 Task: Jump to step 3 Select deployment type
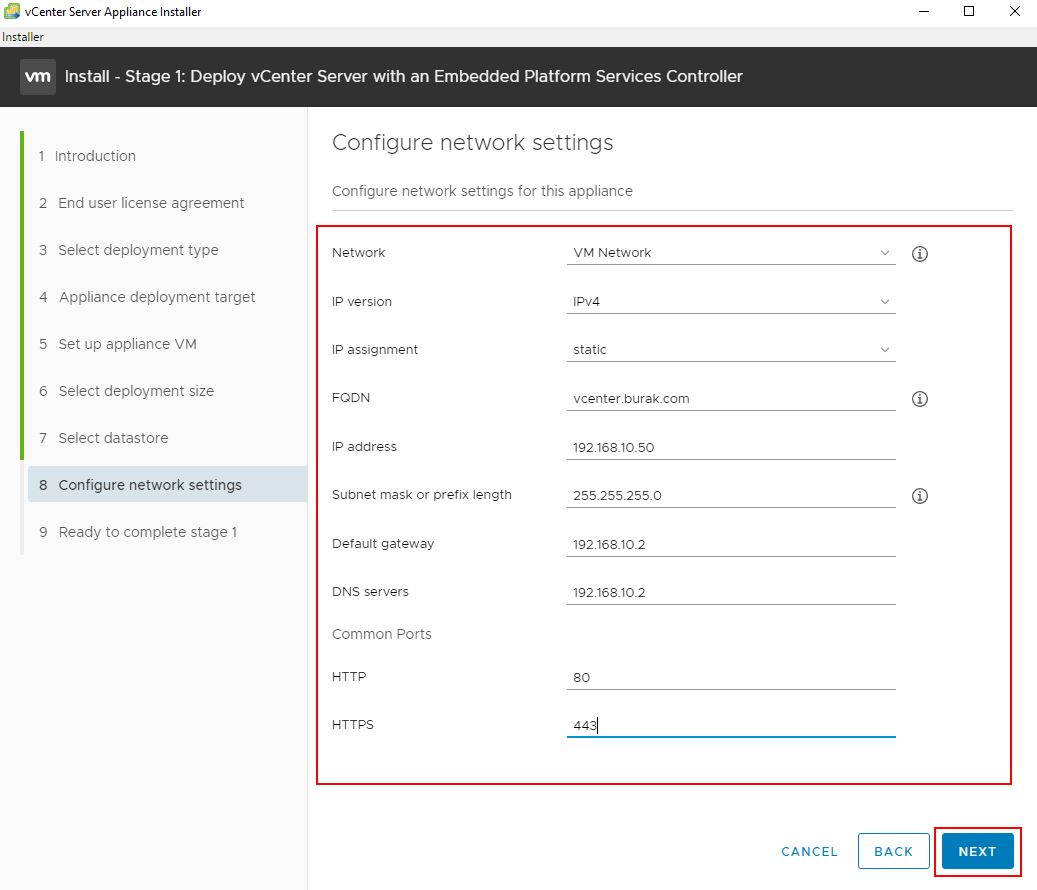coord(128,250)
